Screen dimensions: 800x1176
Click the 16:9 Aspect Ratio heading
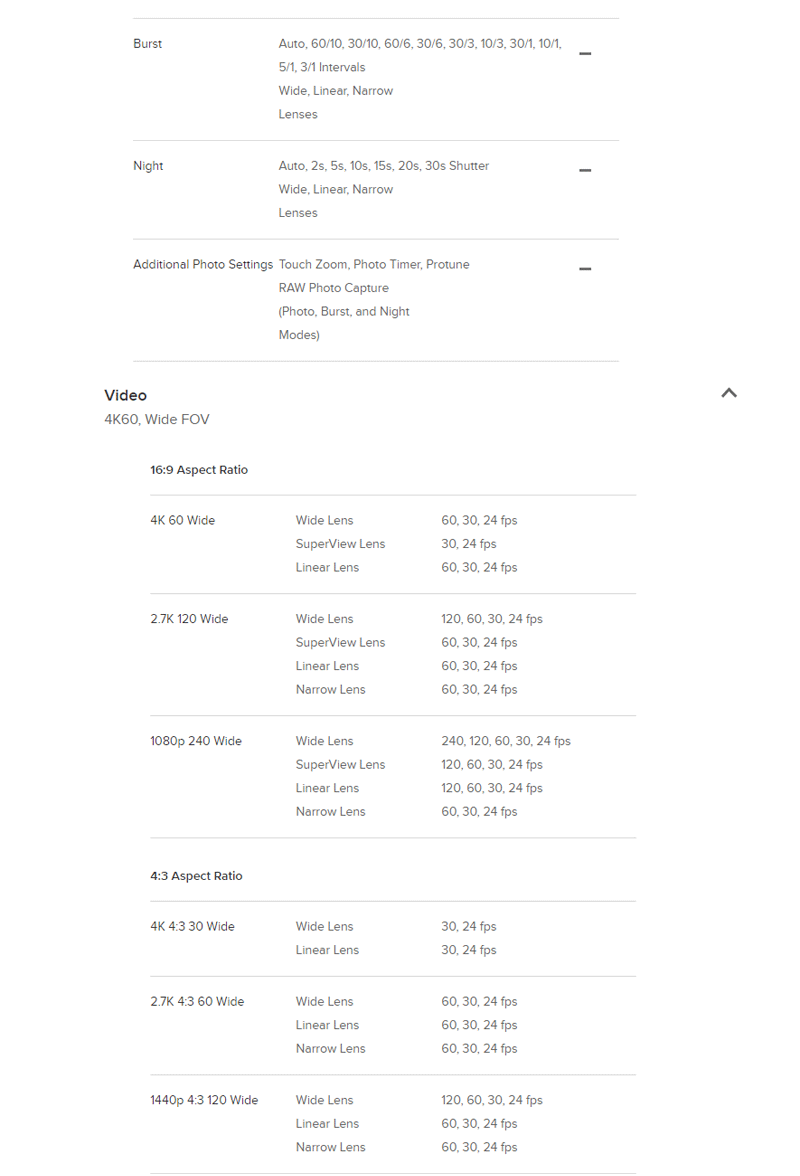199,470
